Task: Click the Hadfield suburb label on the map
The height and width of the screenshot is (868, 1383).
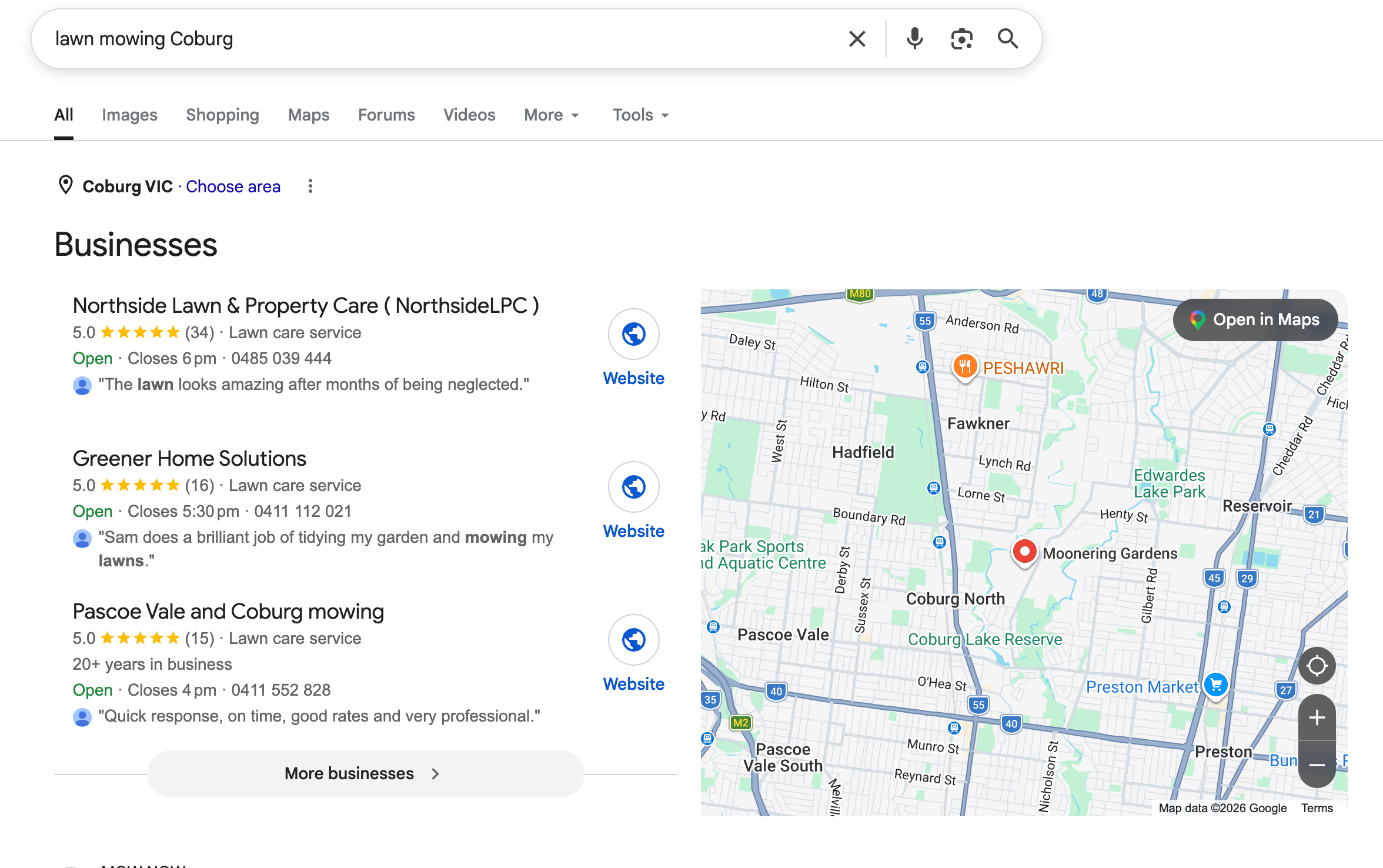Action: tap(863, 452)
